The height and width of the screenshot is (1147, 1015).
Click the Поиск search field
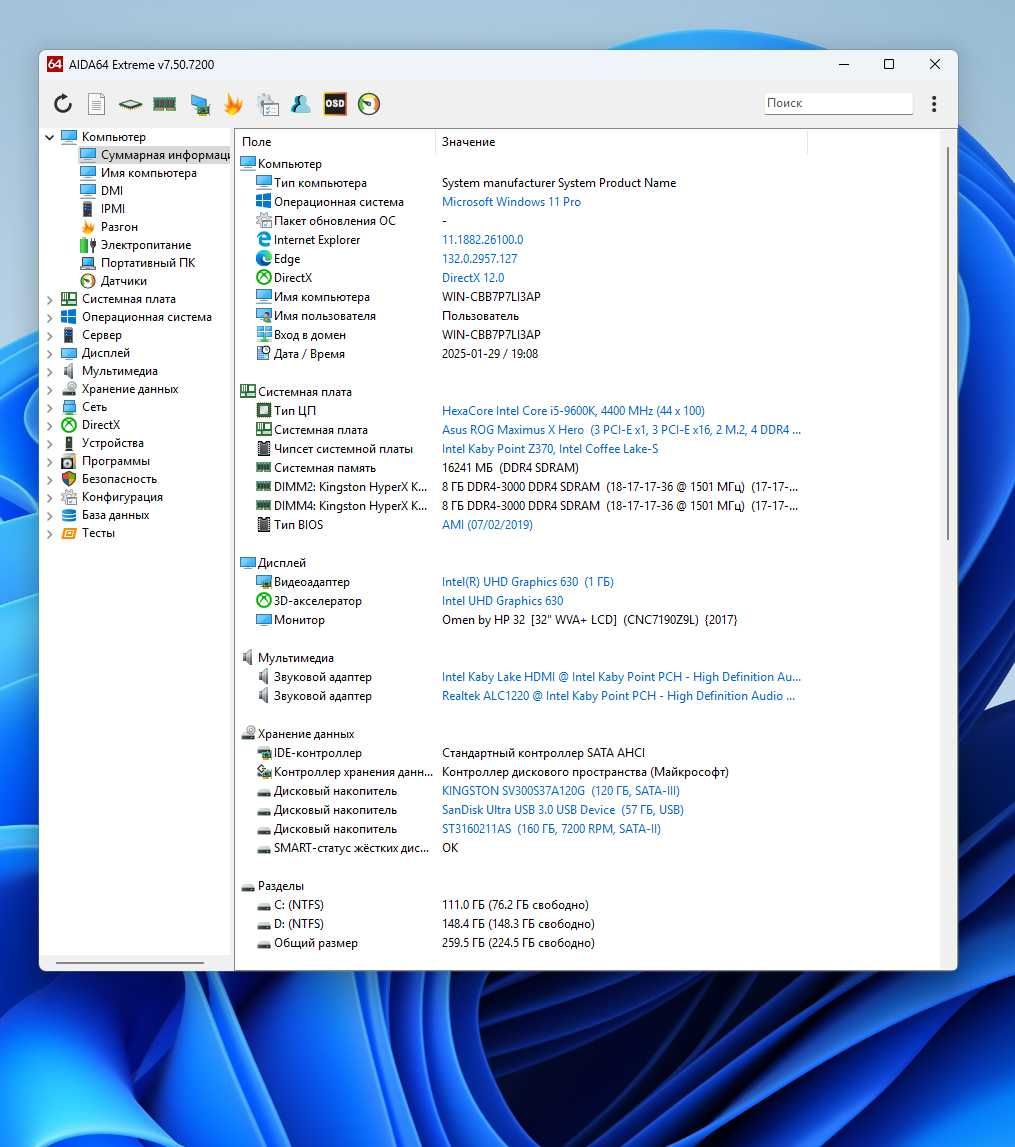pos(838,103)
